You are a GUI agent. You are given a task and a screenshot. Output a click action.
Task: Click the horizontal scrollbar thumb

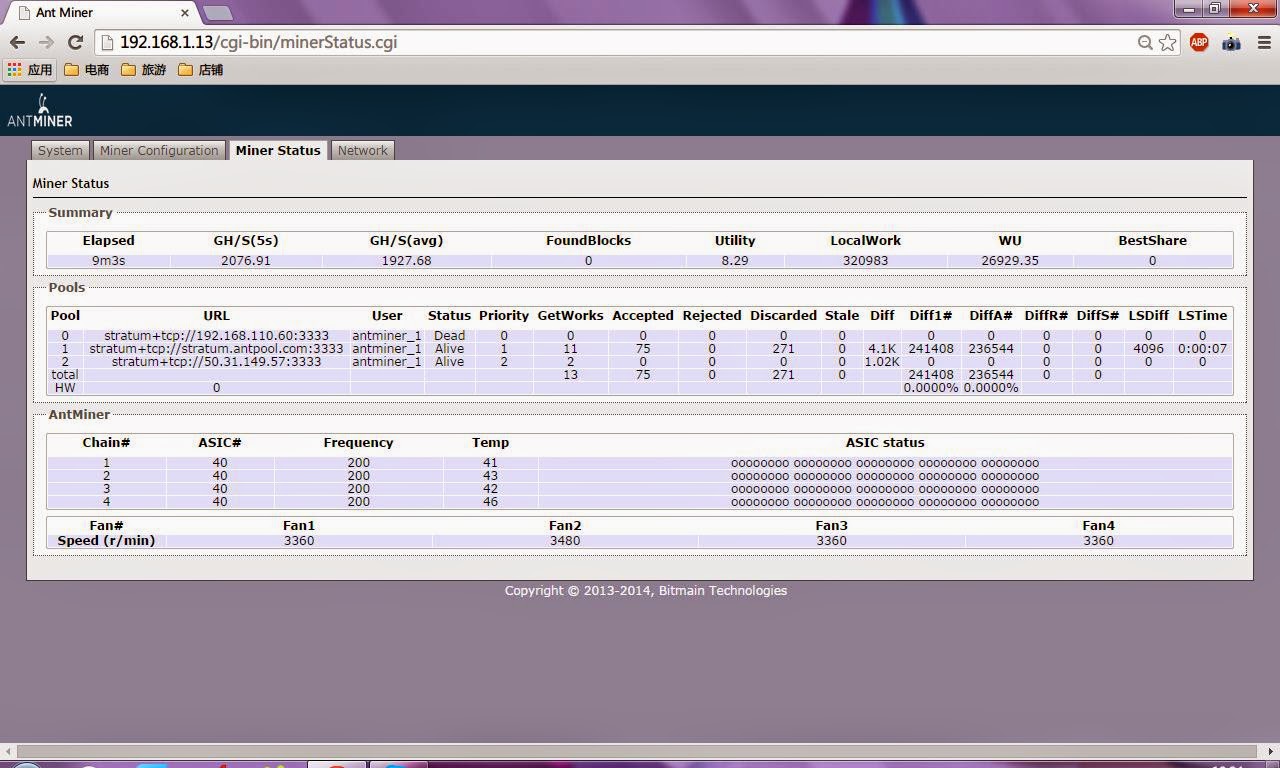(636, 751)
